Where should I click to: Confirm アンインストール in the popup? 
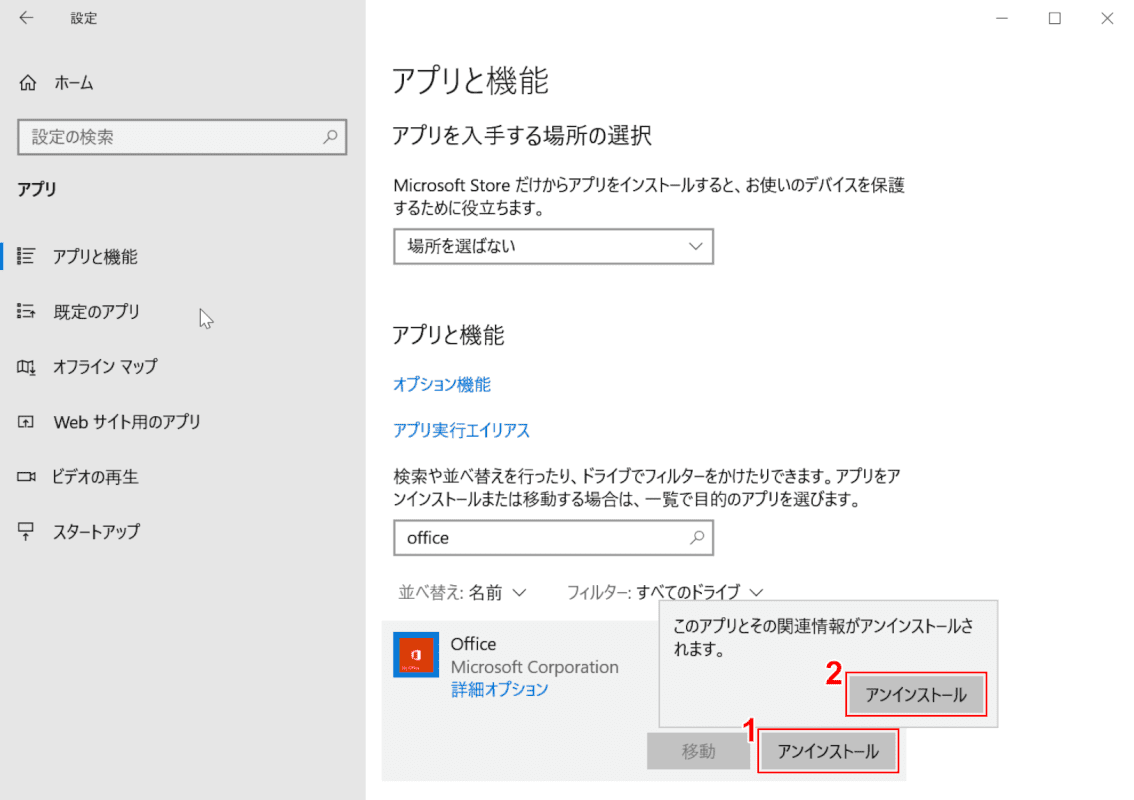916,695
